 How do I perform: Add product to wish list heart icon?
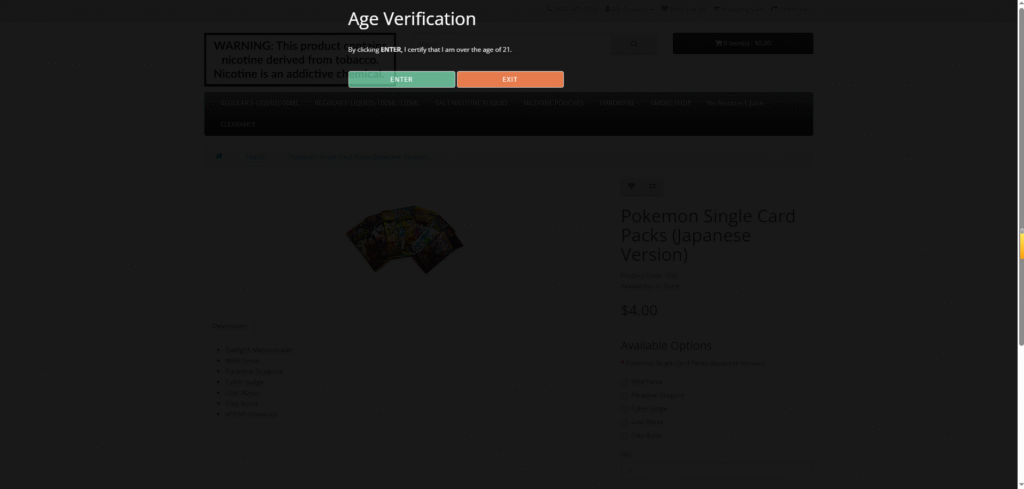(x=631, y=187)
